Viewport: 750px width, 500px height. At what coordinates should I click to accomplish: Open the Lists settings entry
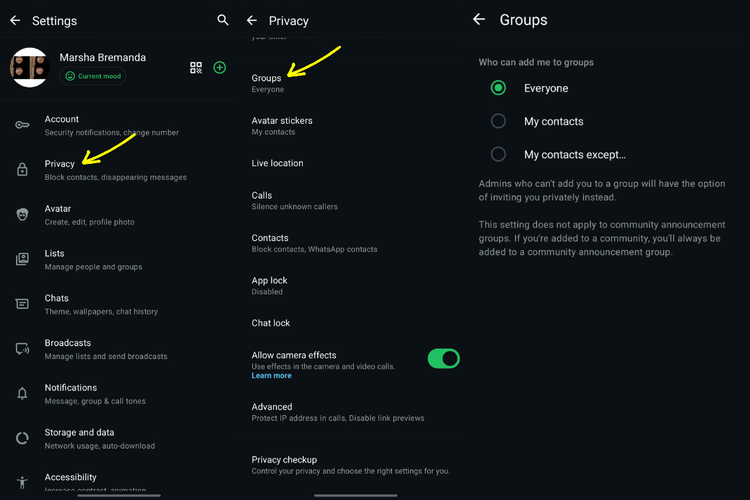[x=119, y=259]
